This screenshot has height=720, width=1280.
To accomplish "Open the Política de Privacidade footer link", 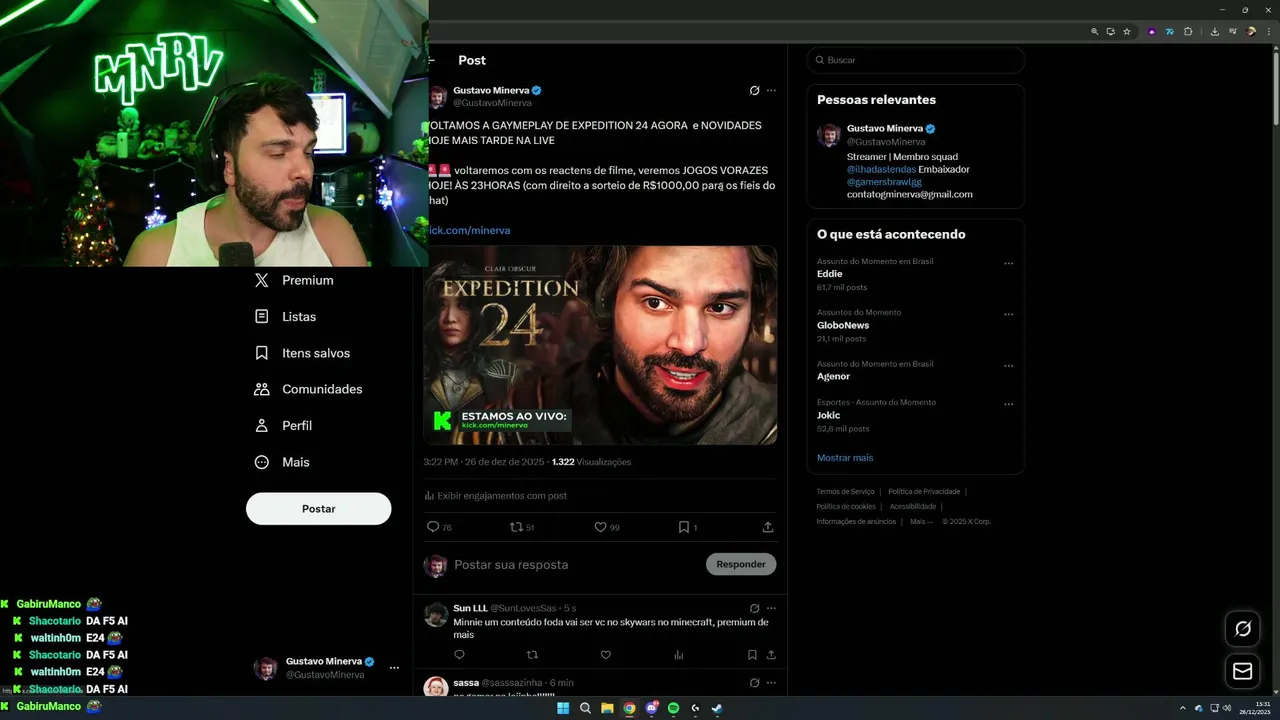I will tap(924, 492).
